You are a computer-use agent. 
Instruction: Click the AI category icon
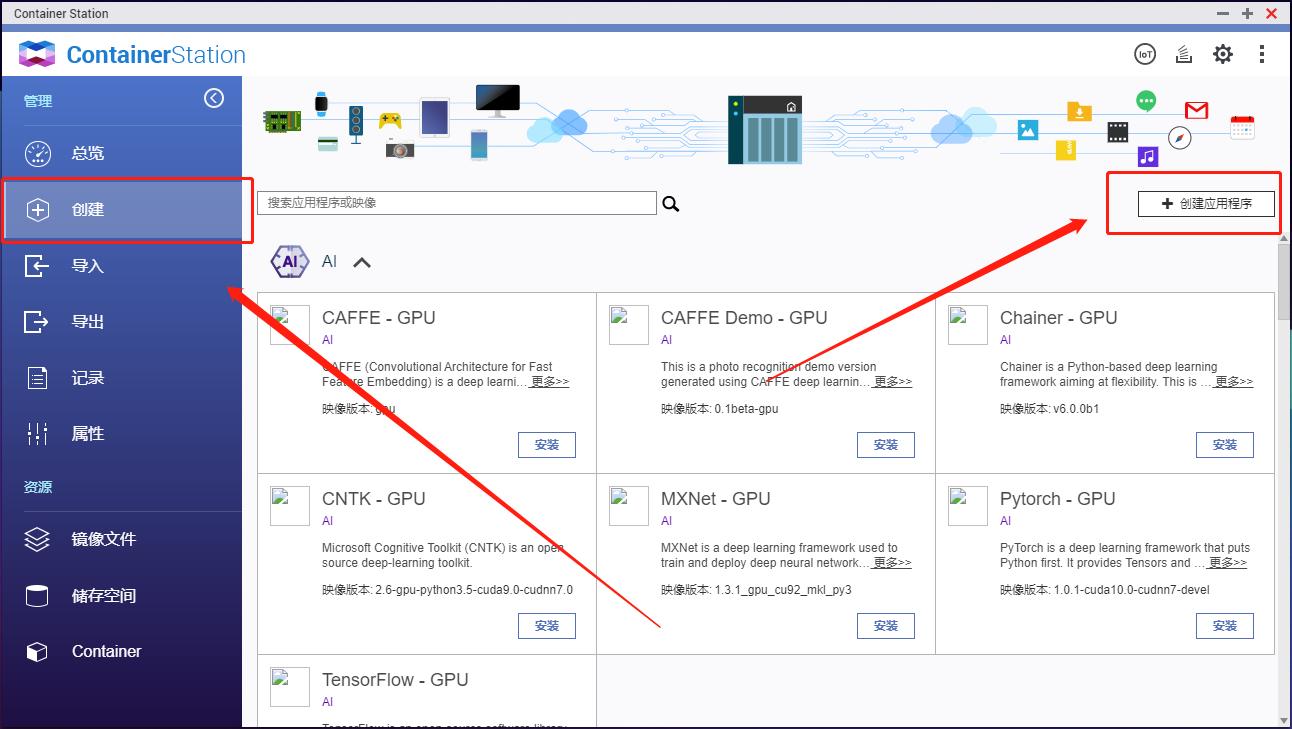pyautogui.click(x=289, y=262)
